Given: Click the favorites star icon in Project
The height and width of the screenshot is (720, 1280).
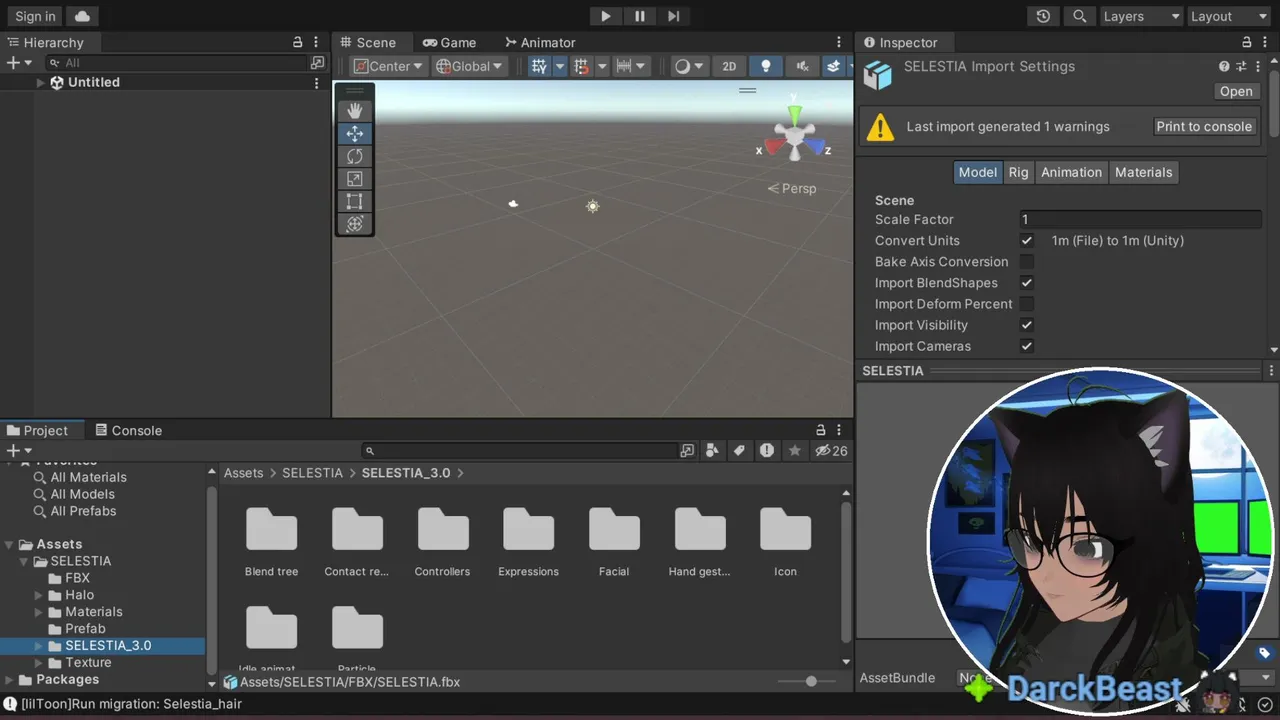Looking at the screenshot, I should coord(795,451).
